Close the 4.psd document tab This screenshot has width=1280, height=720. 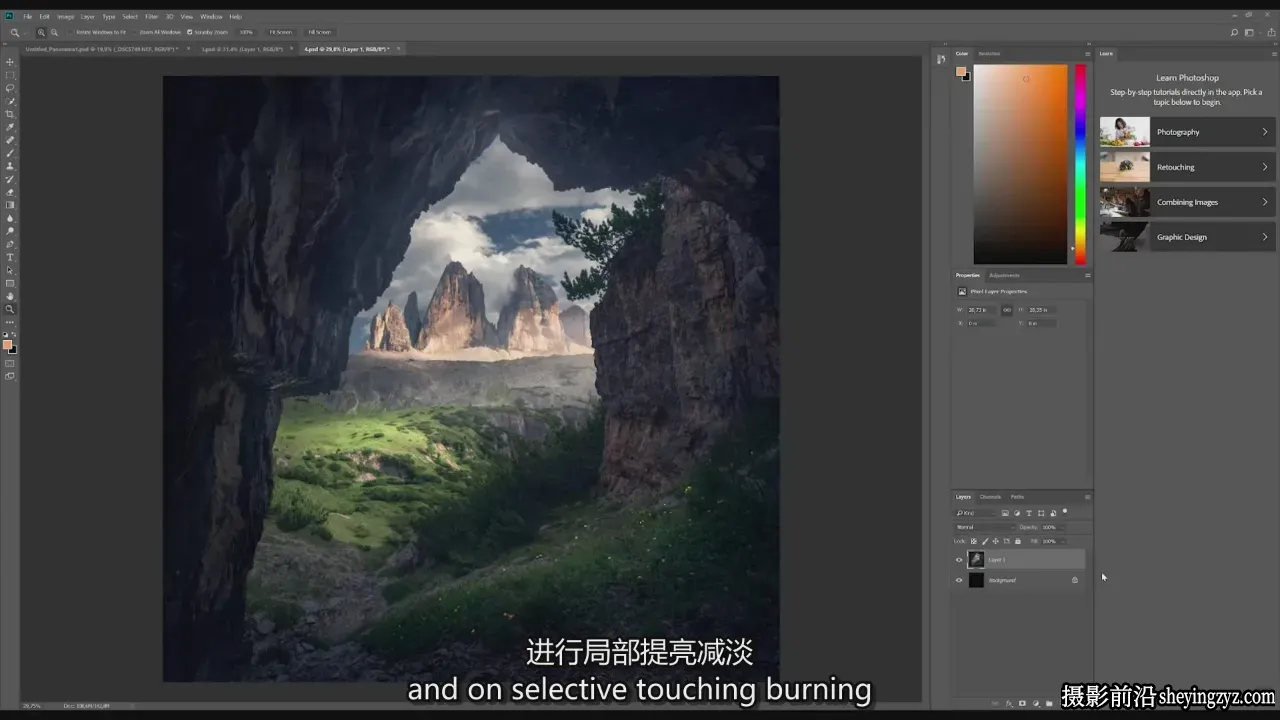click(400, 48)
